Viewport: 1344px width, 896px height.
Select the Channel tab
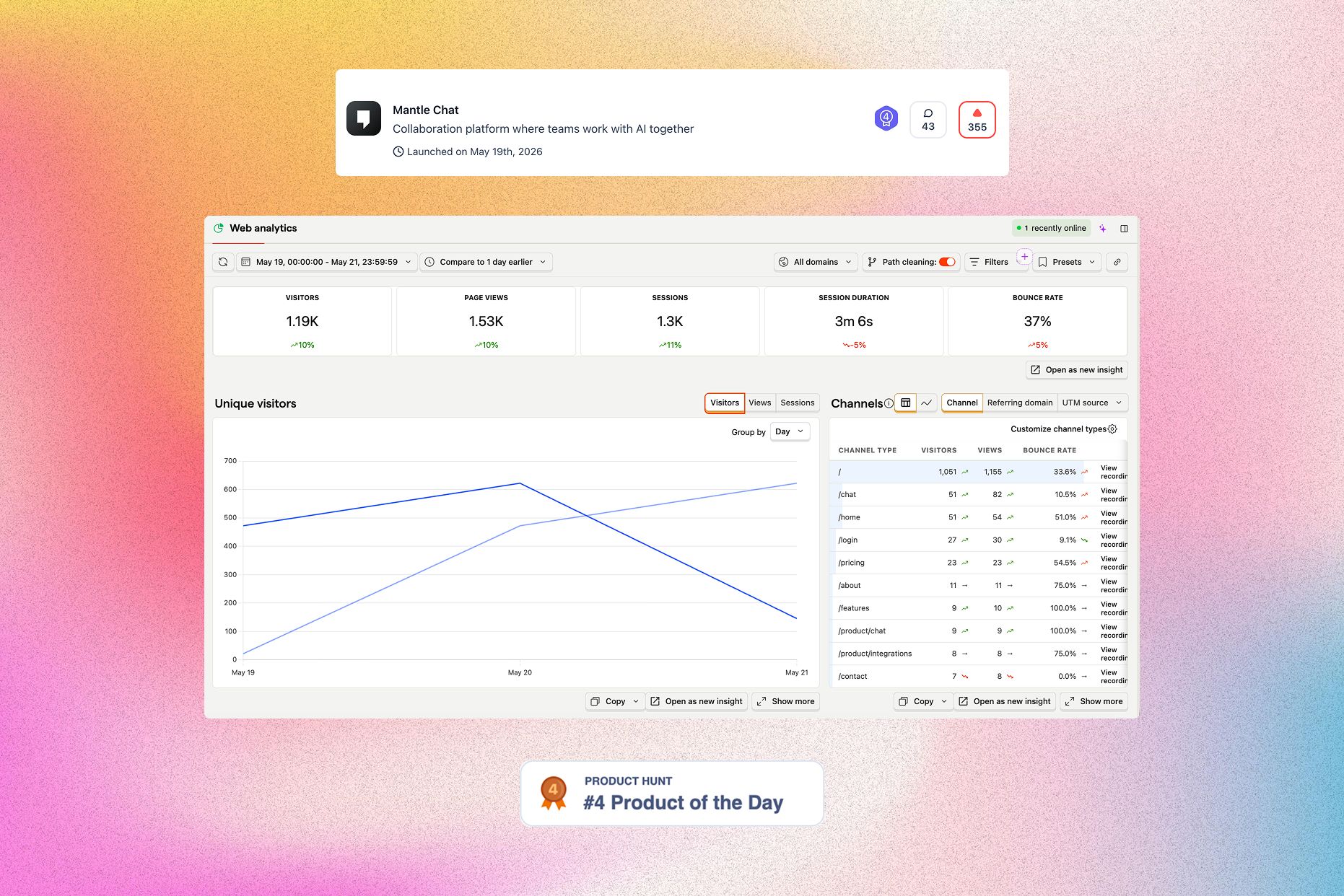pyautogui.click(x=962, y=403)
